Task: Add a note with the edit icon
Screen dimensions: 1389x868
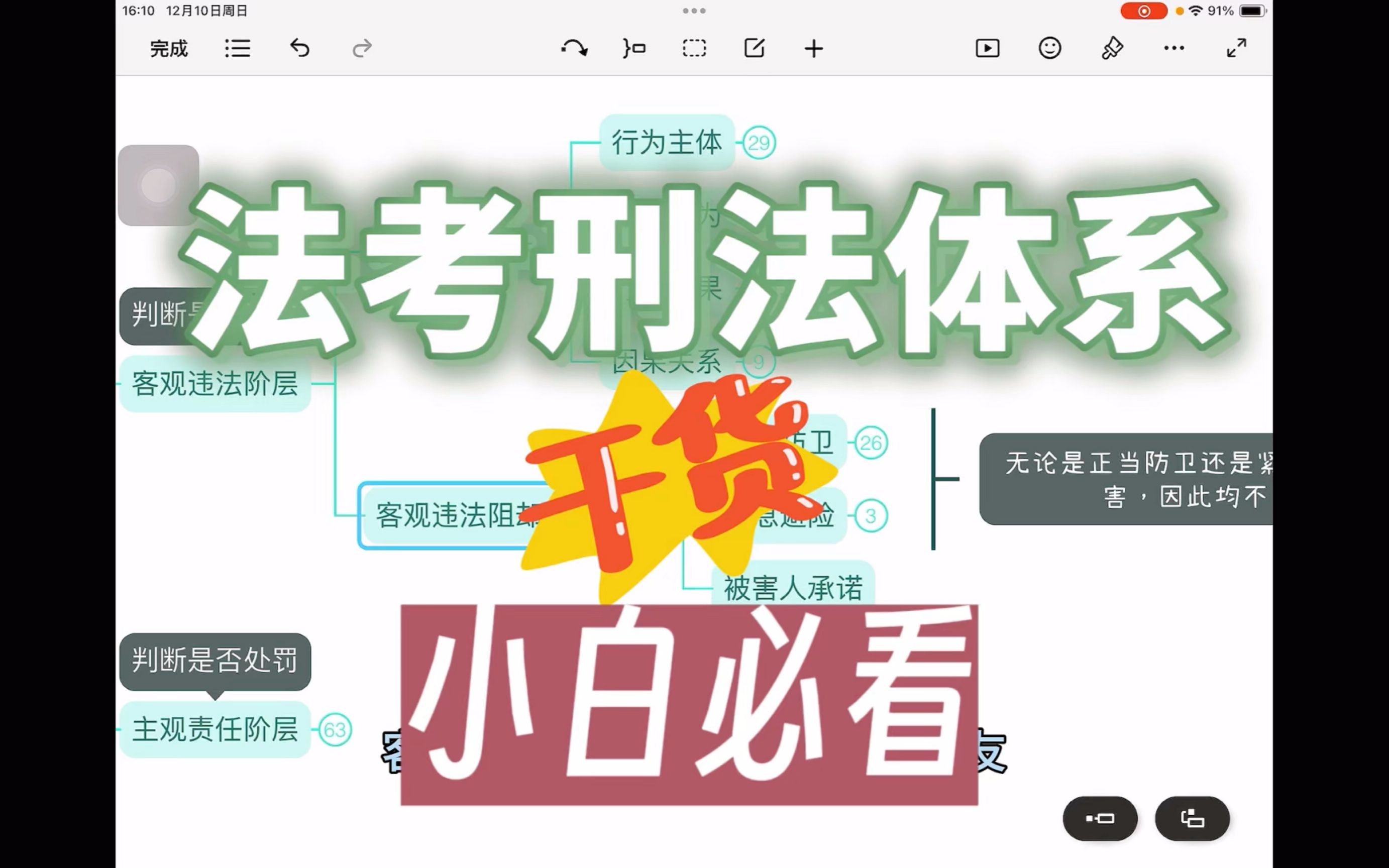Action: pos(754,48)
